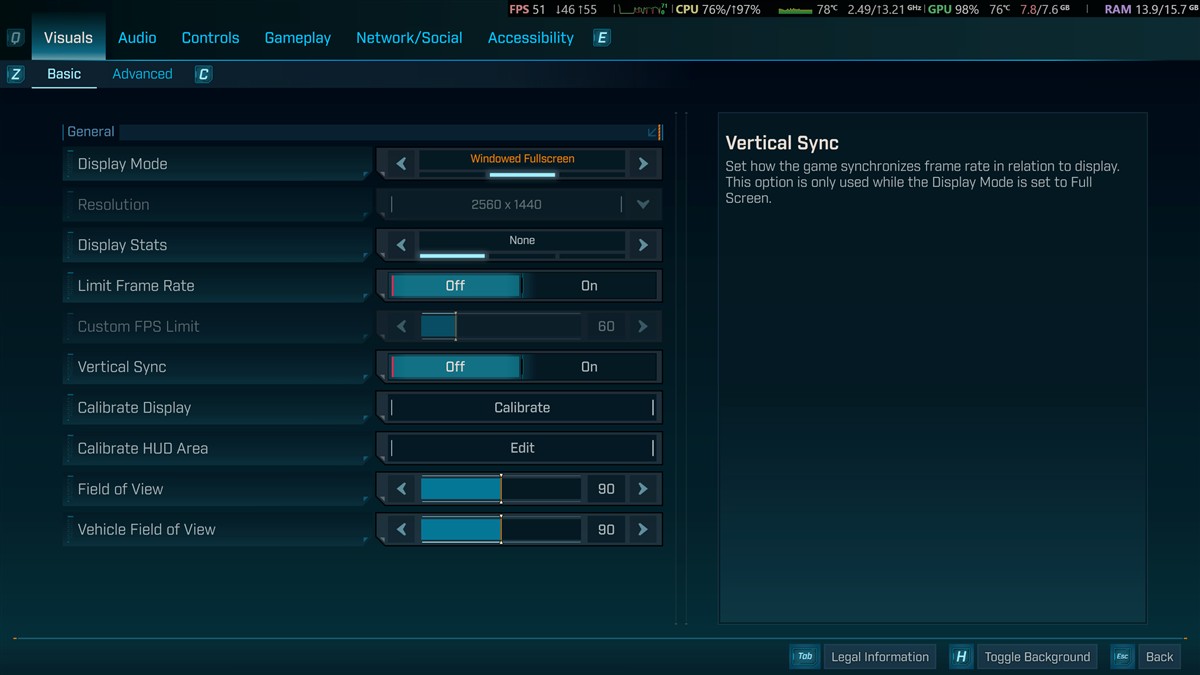The image size is (1200, 675).
Task: Open the Resolution dropdown arrow
Action: (x=643, y=205)
